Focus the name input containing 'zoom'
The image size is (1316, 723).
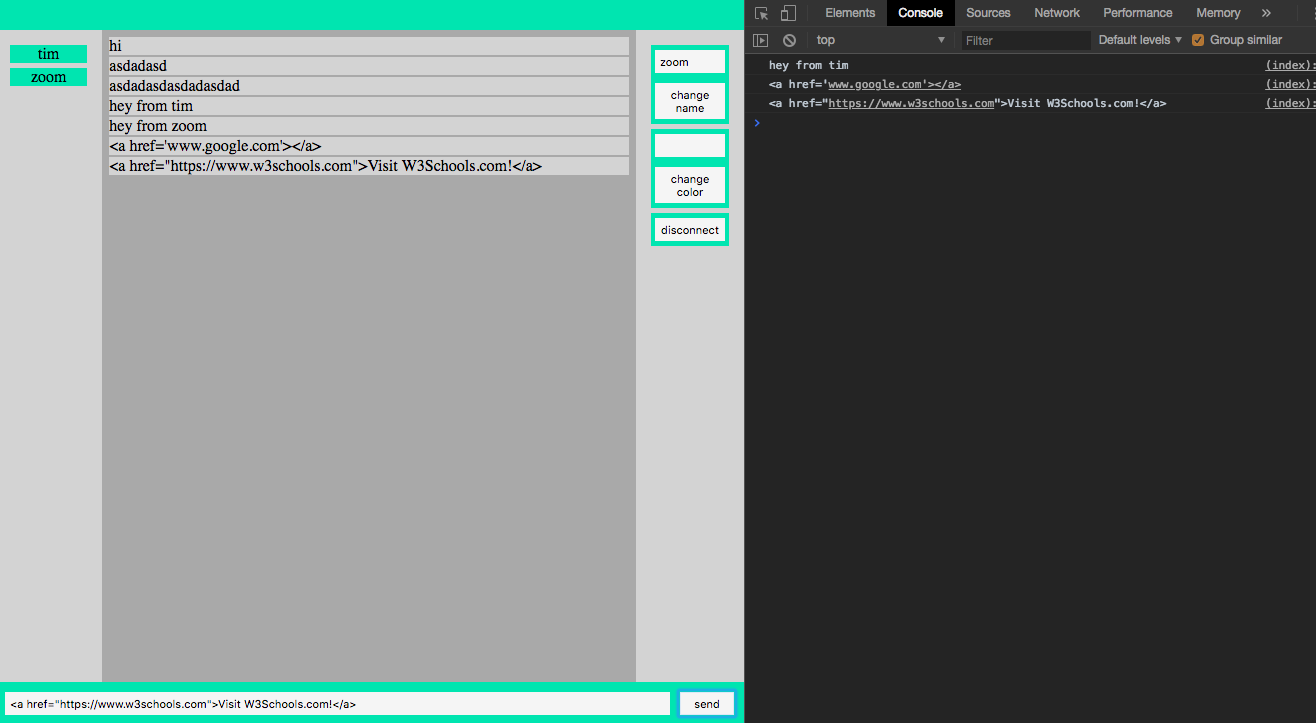pyautogui.click(x=690, y=62)
